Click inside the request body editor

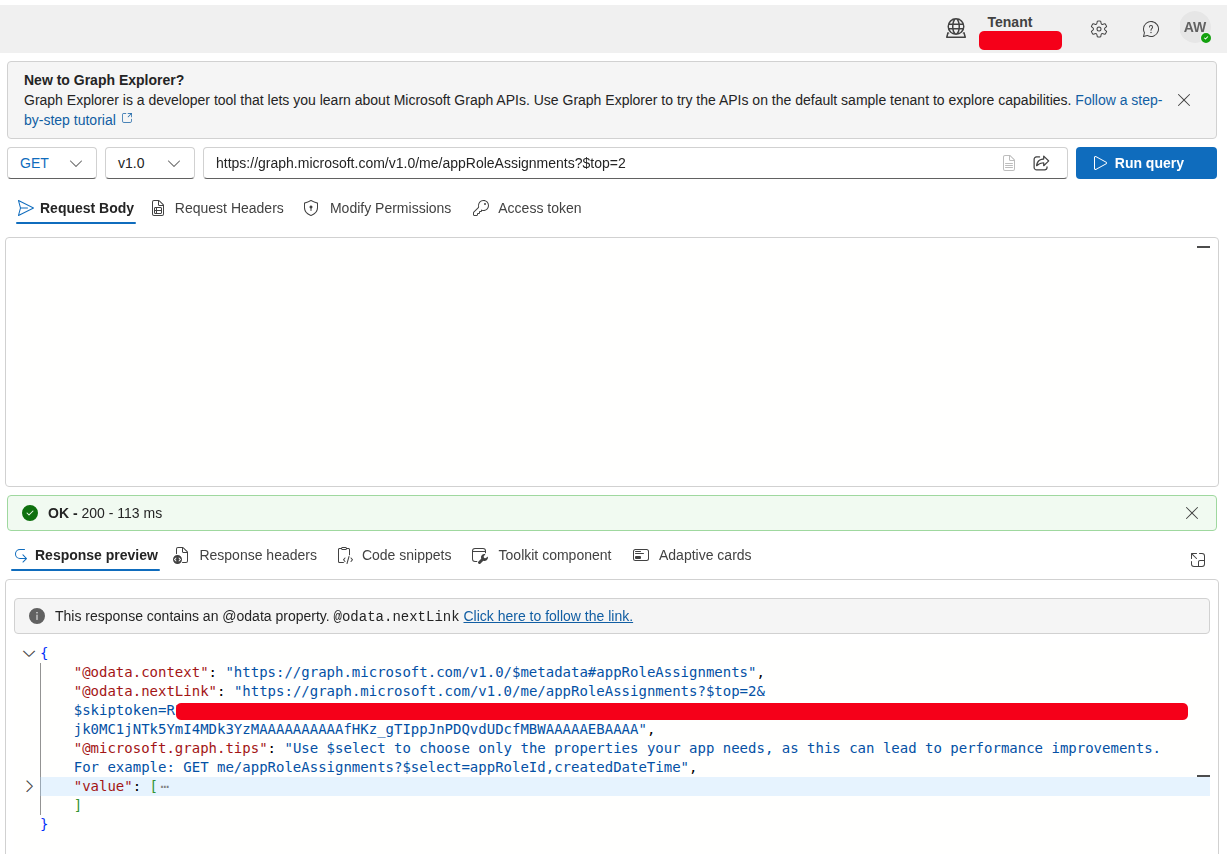612,362
